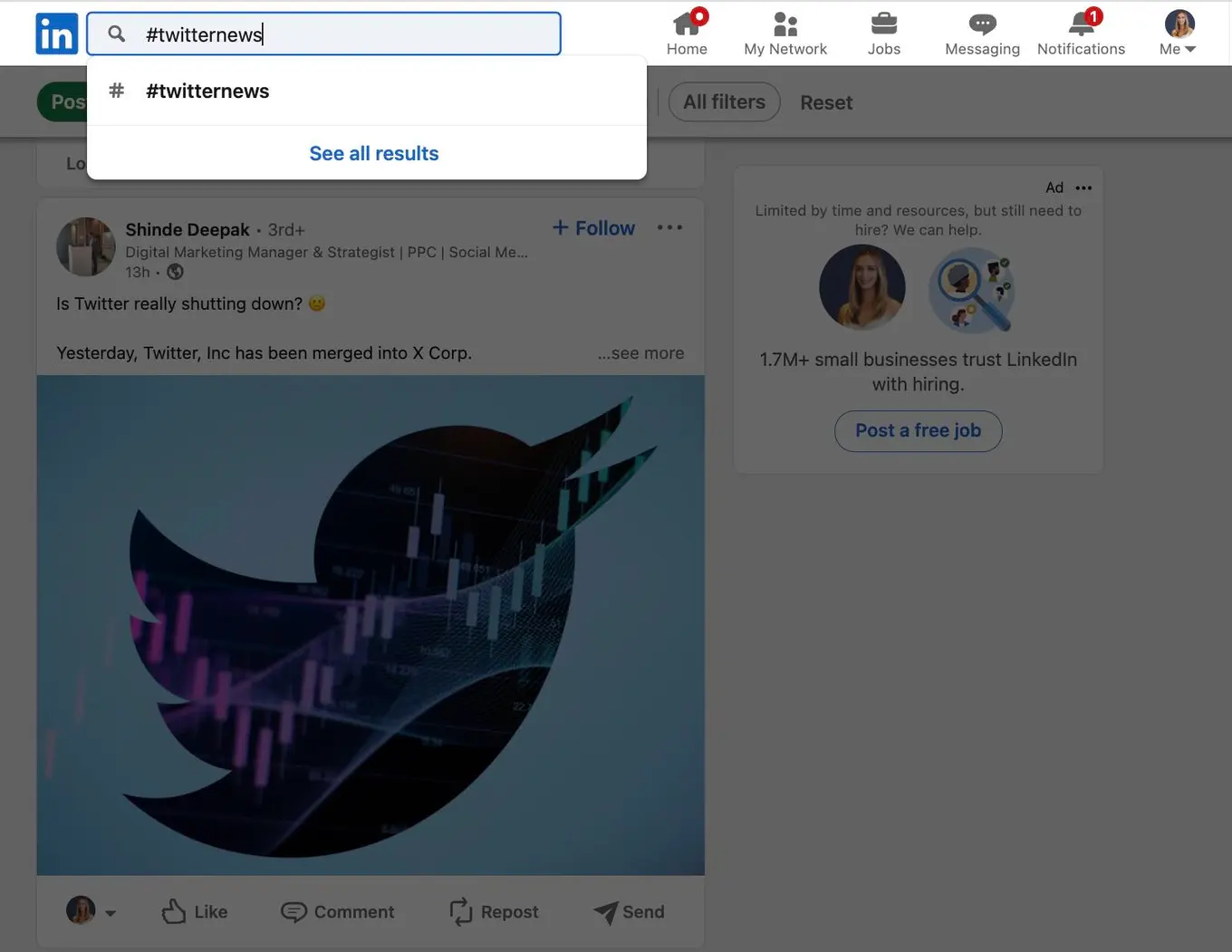1232x952 pixels.
Task: Click the LinkedIn logo icon
Action: [x=56, y=34]
